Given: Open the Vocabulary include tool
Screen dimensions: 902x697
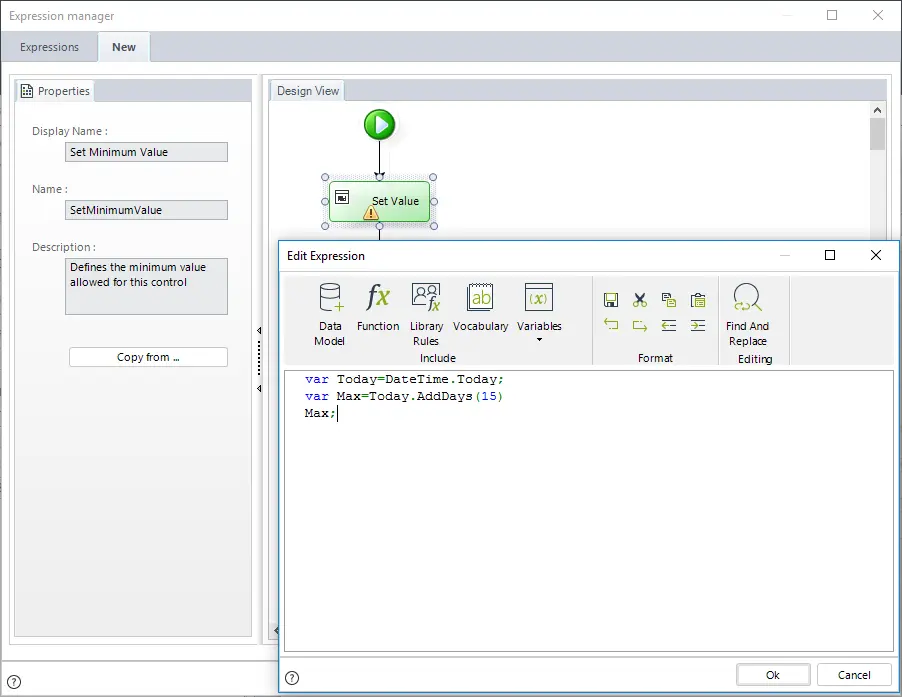Looking at the screenshot, I should click(480, 307).
